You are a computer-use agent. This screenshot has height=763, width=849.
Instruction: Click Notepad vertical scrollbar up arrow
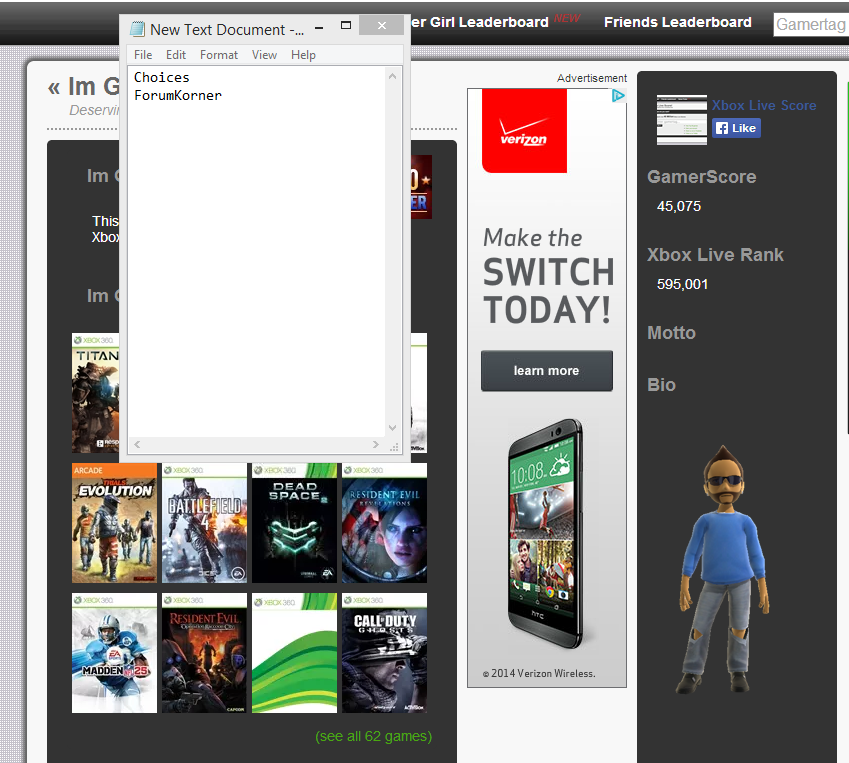coord(393,76)
